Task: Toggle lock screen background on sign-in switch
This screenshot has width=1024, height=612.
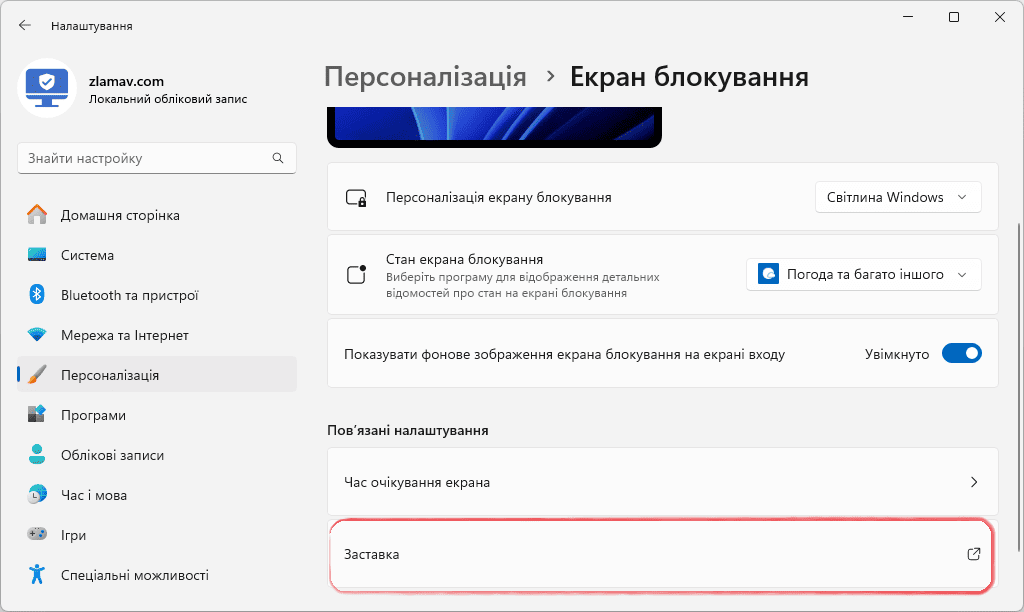Action: pos(961,353)
